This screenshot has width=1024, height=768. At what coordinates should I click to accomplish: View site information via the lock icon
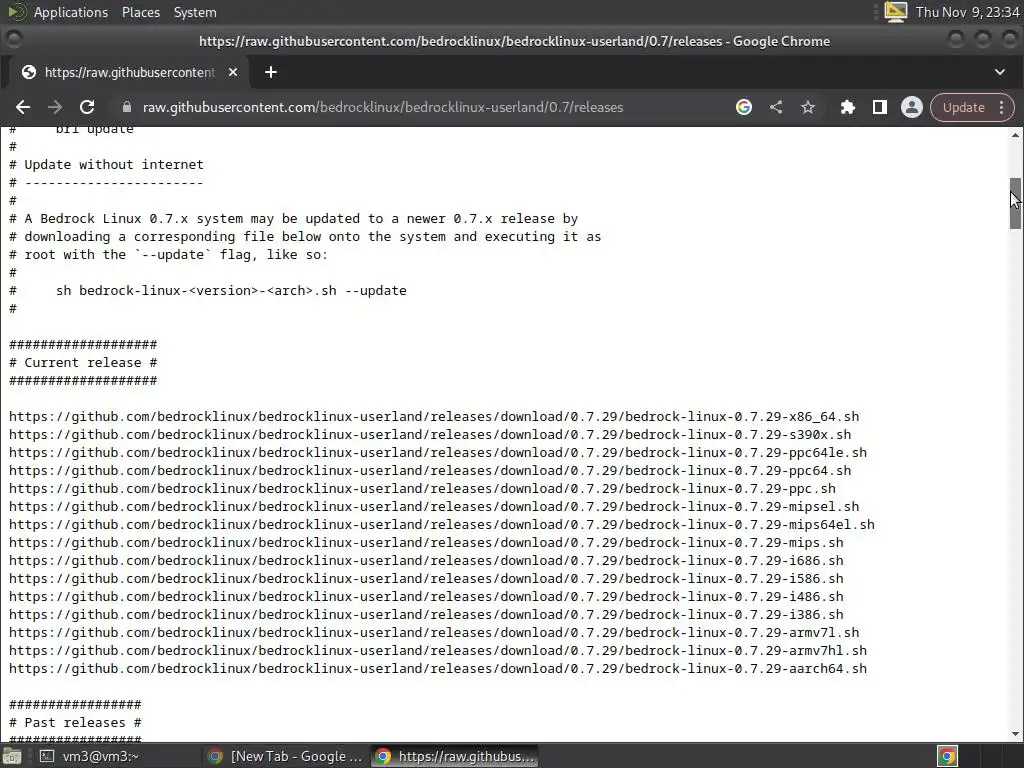pos(127,107)
